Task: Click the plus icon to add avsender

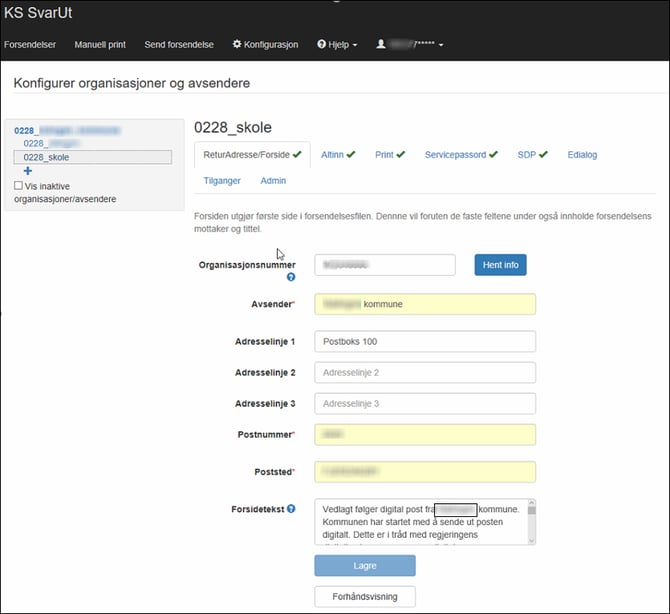Action: 27,171
